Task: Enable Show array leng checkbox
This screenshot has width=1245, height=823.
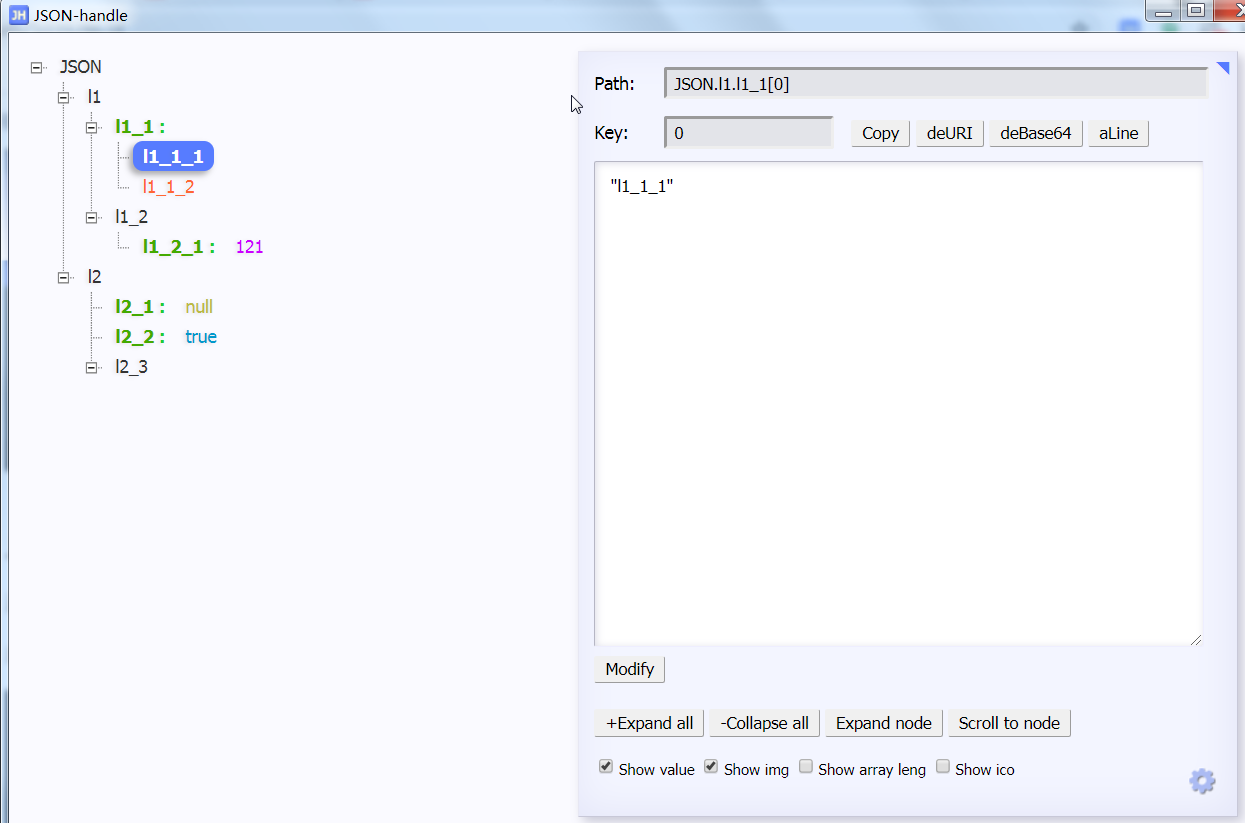Action: pos(805,767)
